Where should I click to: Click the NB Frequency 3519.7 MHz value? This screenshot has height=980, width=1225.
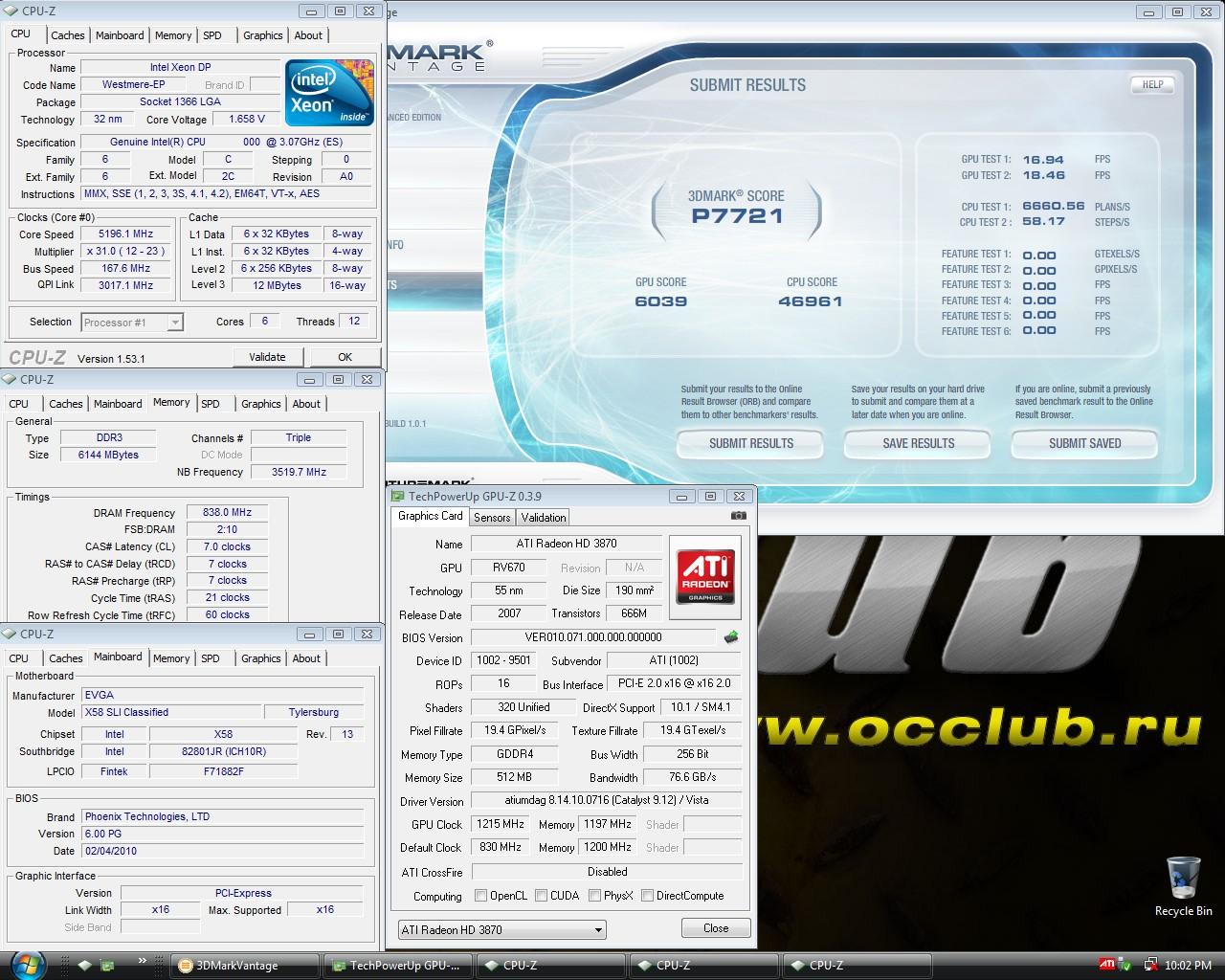299,472
